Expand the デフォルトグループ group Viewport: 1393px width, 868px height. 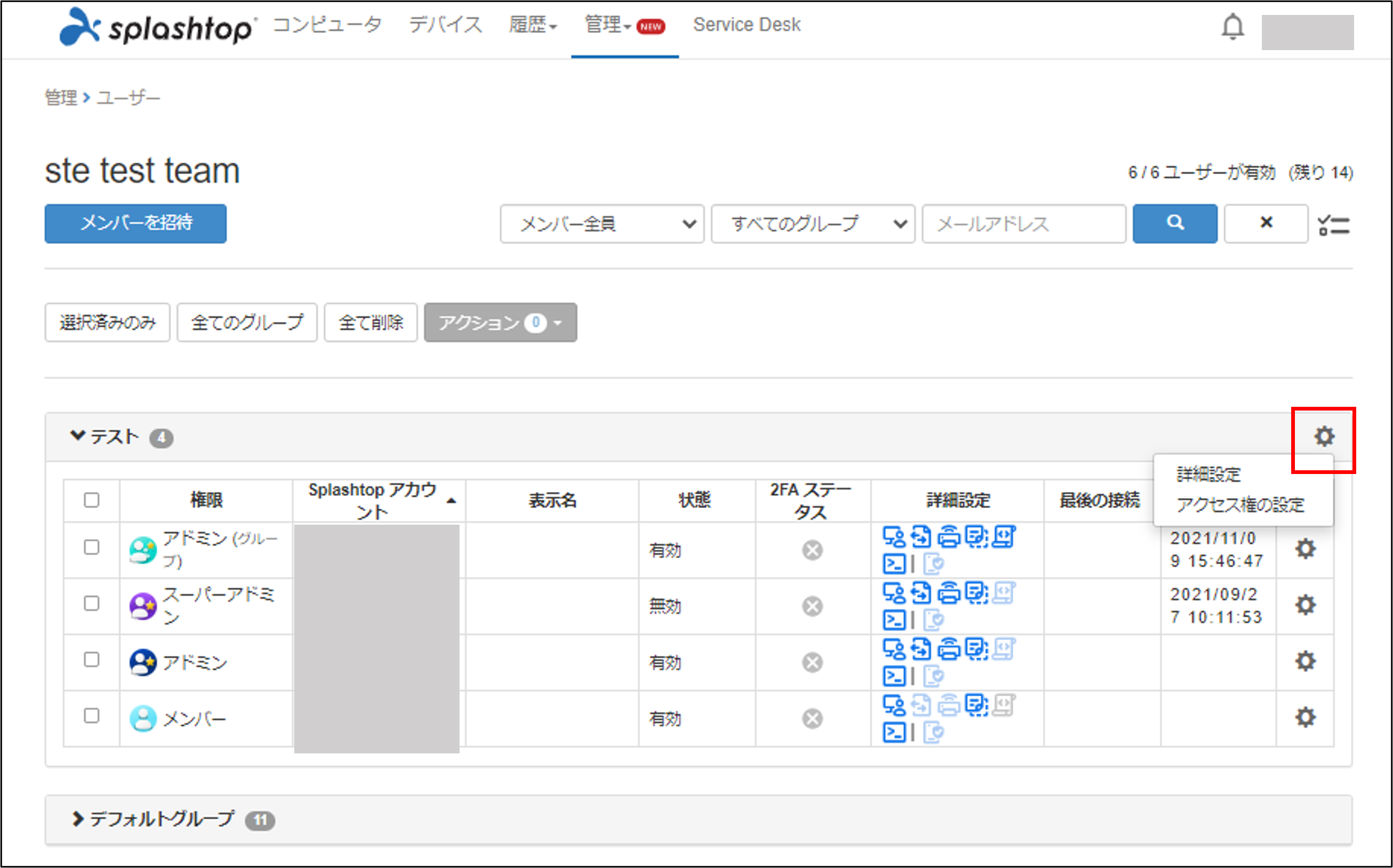(x=77, y=818)
